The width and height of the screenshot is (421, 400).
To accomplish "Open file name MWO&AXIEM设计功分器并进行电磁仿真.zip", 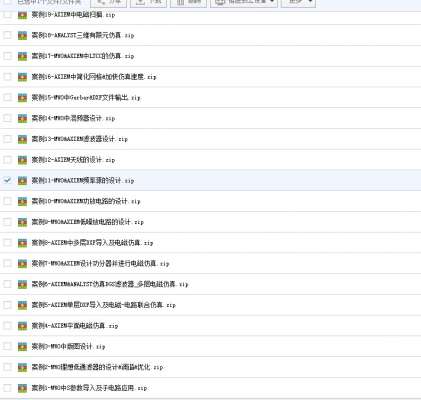I will (100, 263).
